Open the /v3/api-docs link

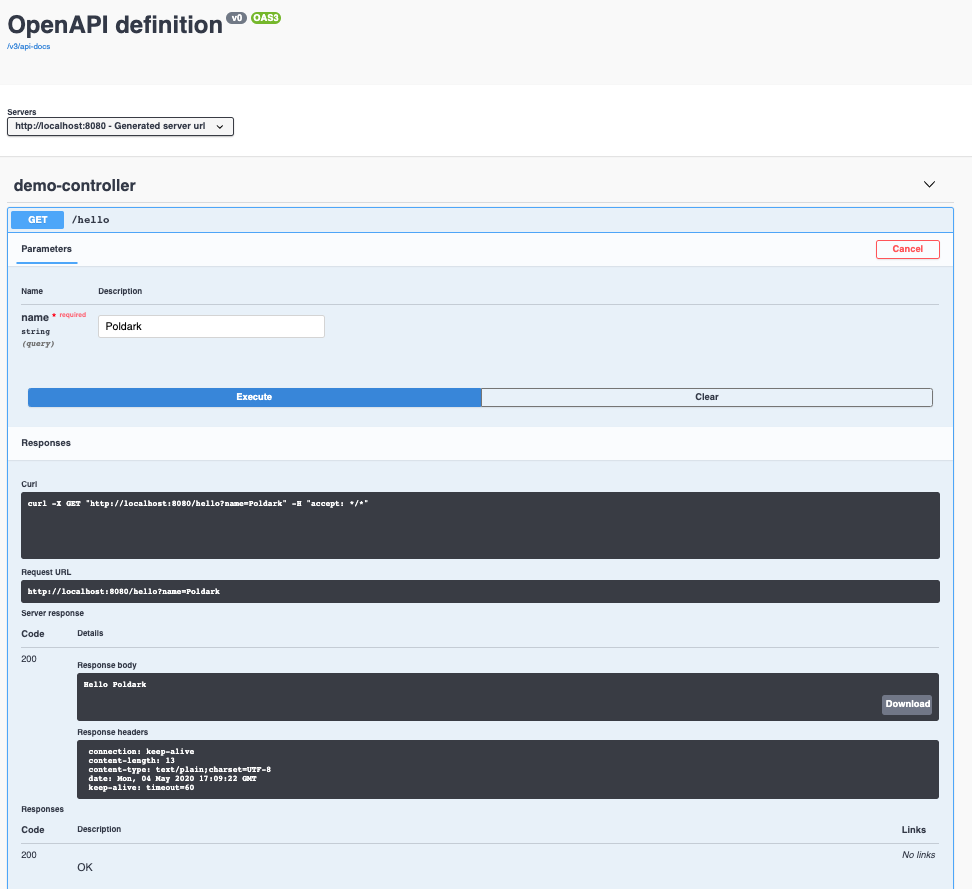[x=29, y=45]
